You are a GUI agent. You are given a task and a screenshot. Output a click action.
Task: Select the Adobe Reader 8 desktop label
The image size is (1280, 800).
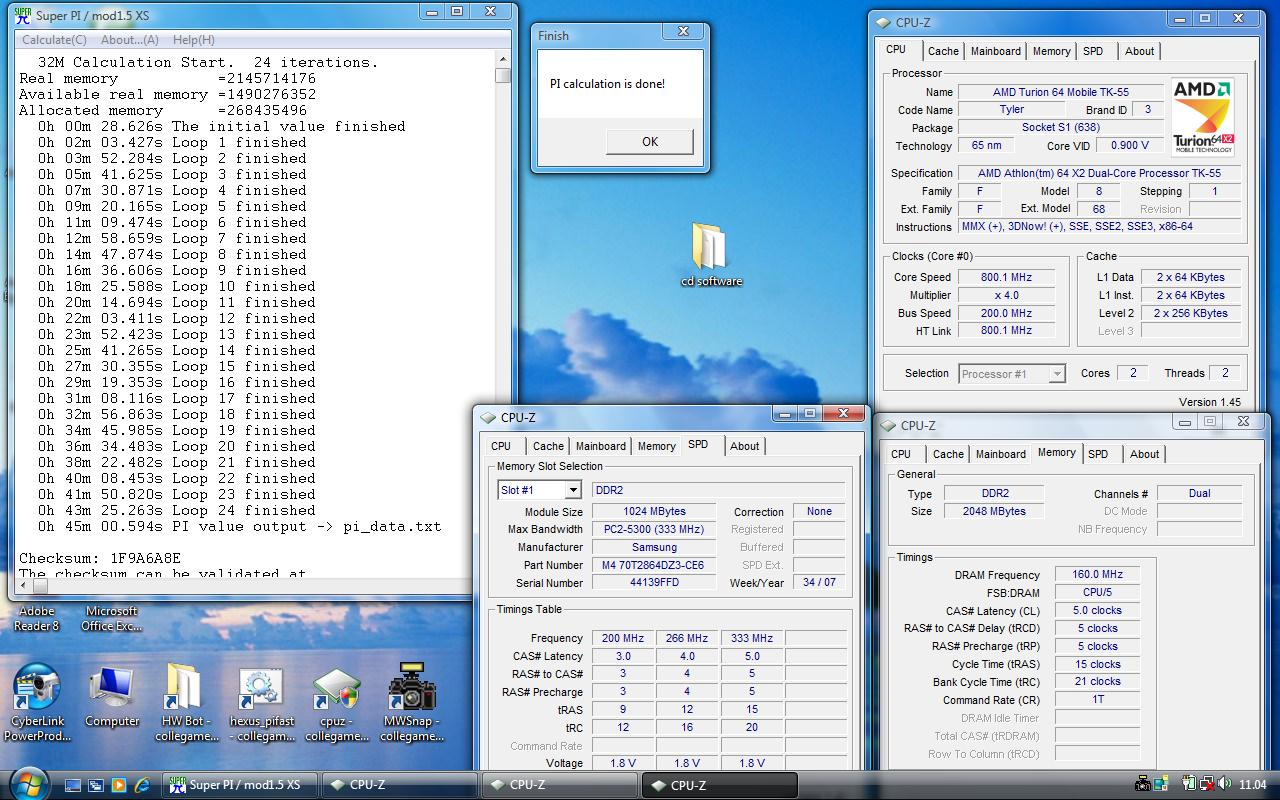tap(37, 618)
